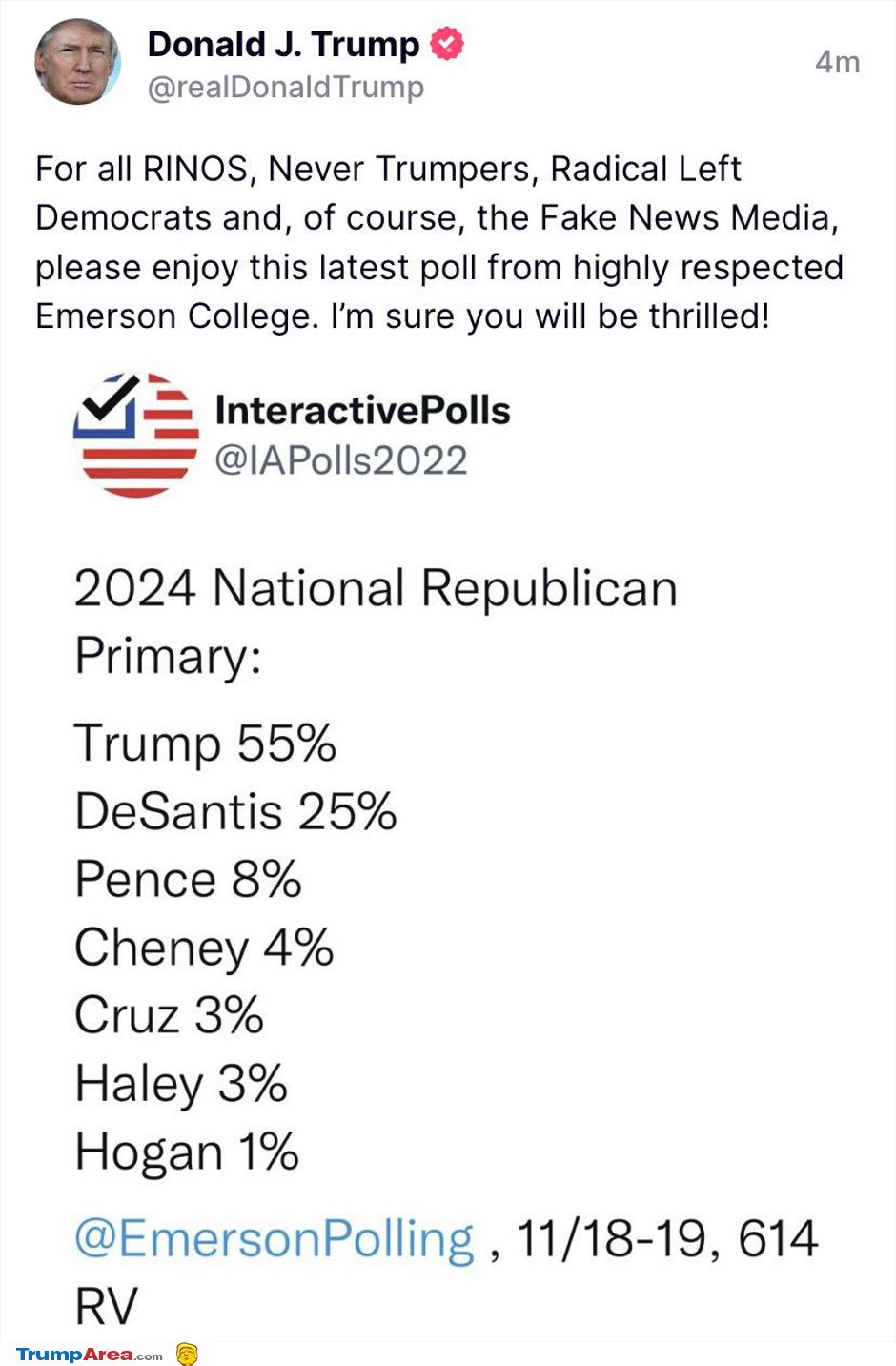Open the @realDonaldTrump handle

click(286, 87)
